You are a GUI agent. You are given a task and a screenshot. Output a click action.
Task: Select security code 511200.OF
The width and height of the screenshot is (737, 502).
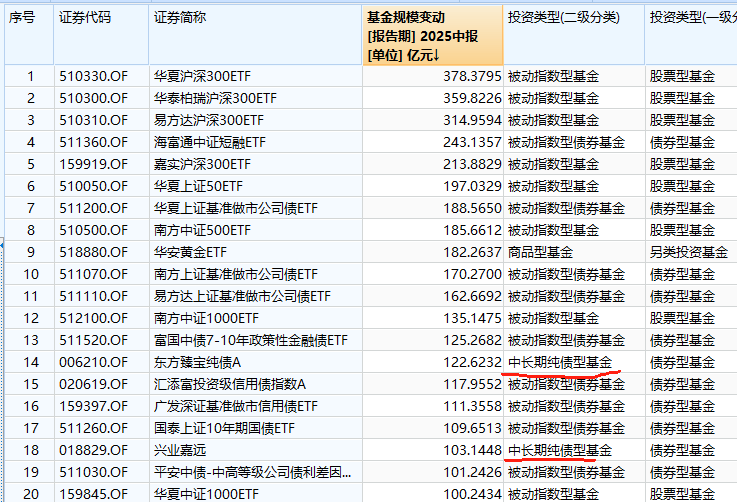tap(94, 208)
